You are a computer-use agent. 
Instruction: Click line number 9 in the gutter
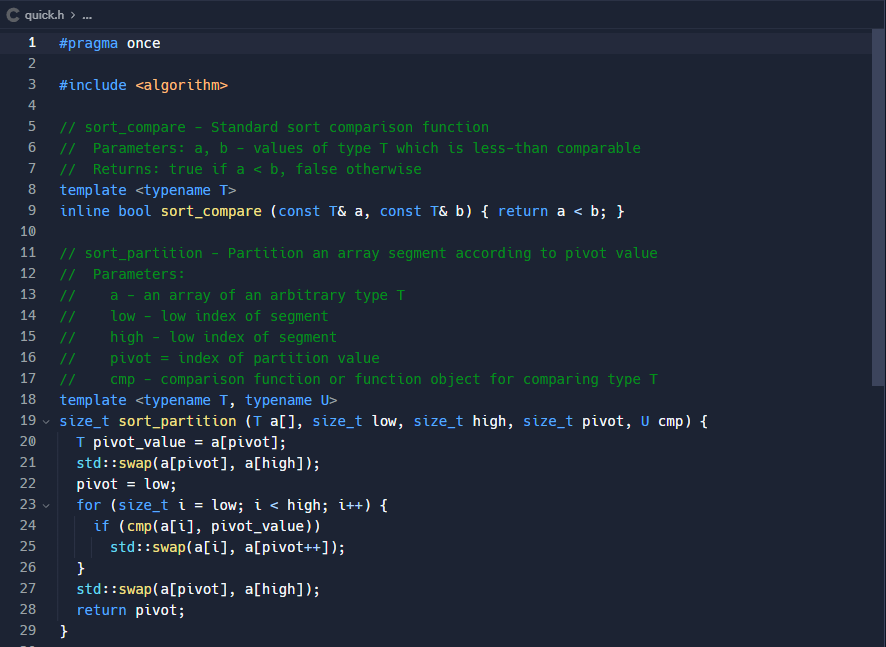pyautogui.click(x=32, y=211)
